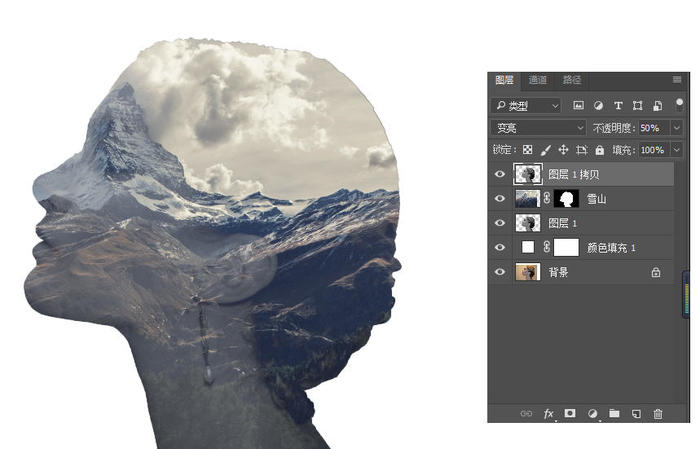The width and height of the screenshot is (700, 449).
Task: Lock all padlock icon
Action: click(x=600, y=150)
